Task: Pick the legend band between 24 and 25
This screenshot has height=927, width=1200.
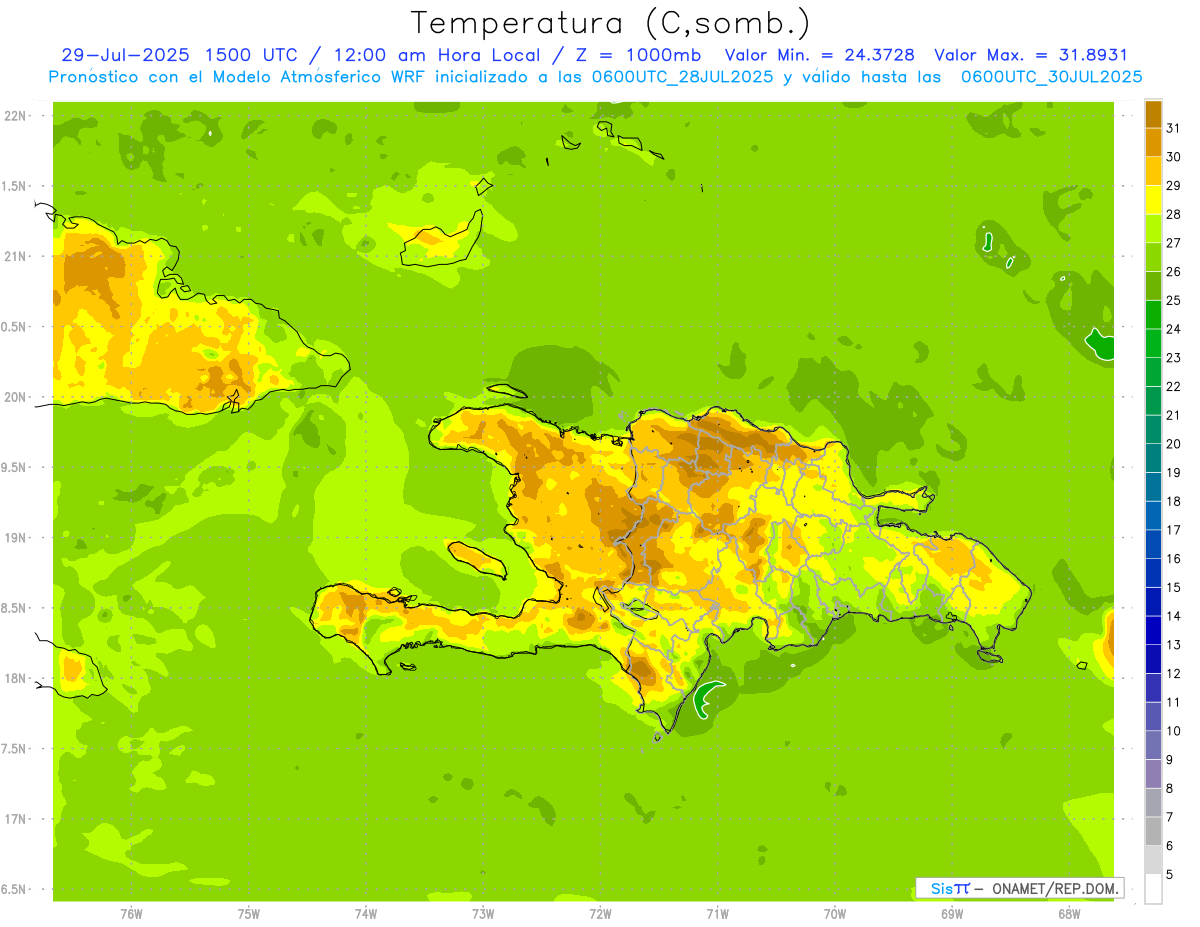Action: pyautogui.click(x=1153, y=314)
